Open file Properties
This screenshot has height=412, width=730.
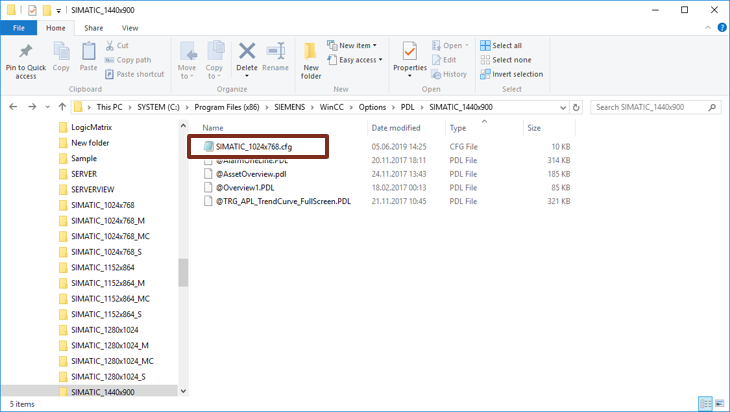pos(410,60)
